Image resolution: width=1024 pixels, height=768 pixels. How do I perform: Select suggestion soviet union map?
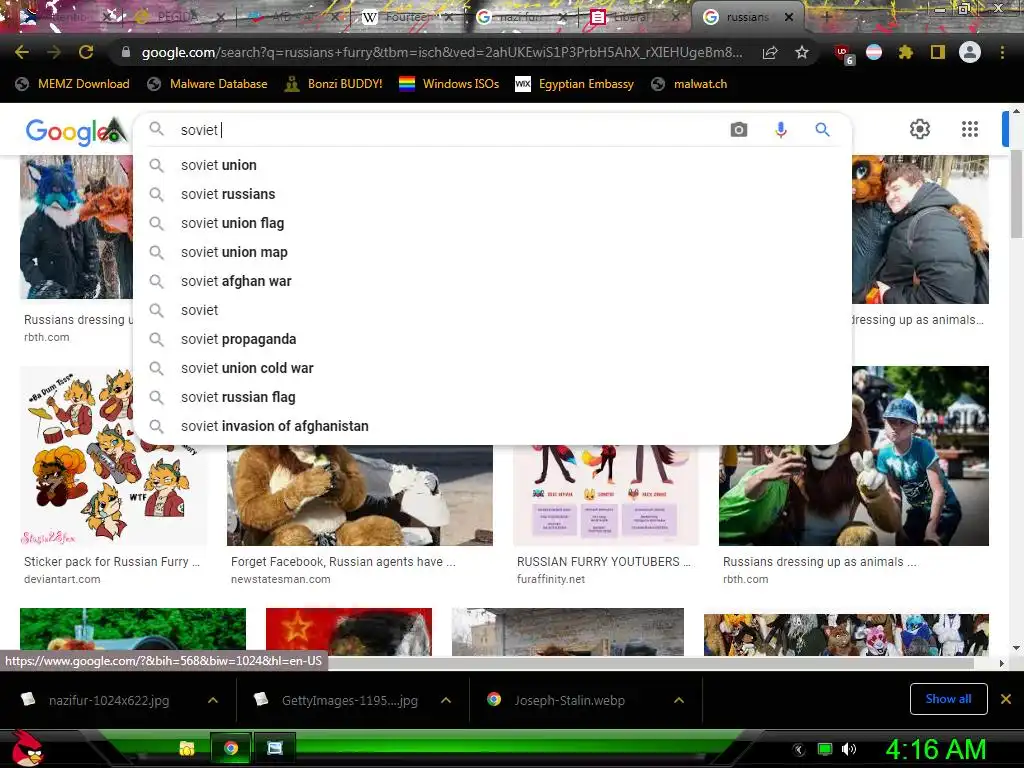tap(492, 252)
